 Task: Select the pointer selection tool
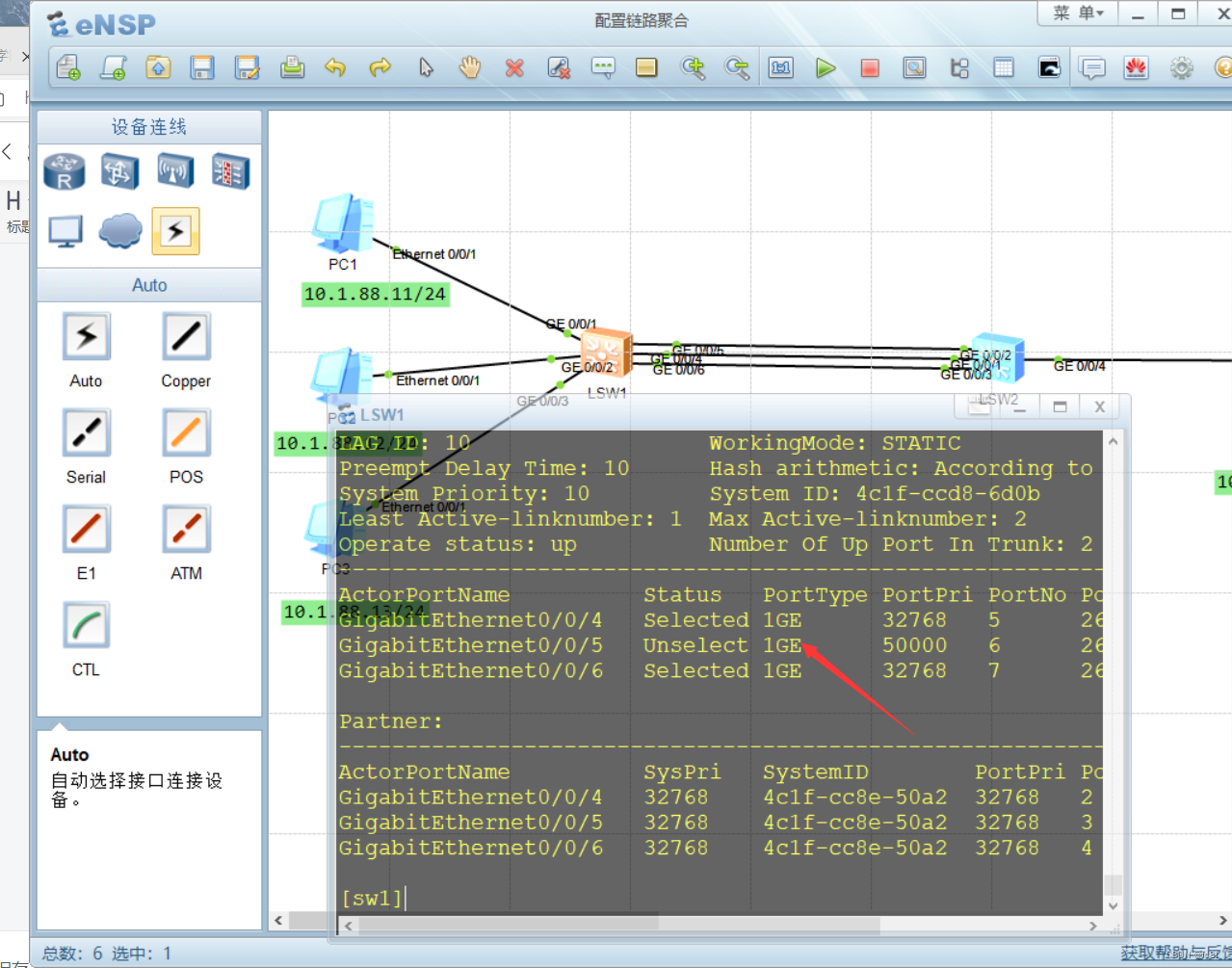426,67
